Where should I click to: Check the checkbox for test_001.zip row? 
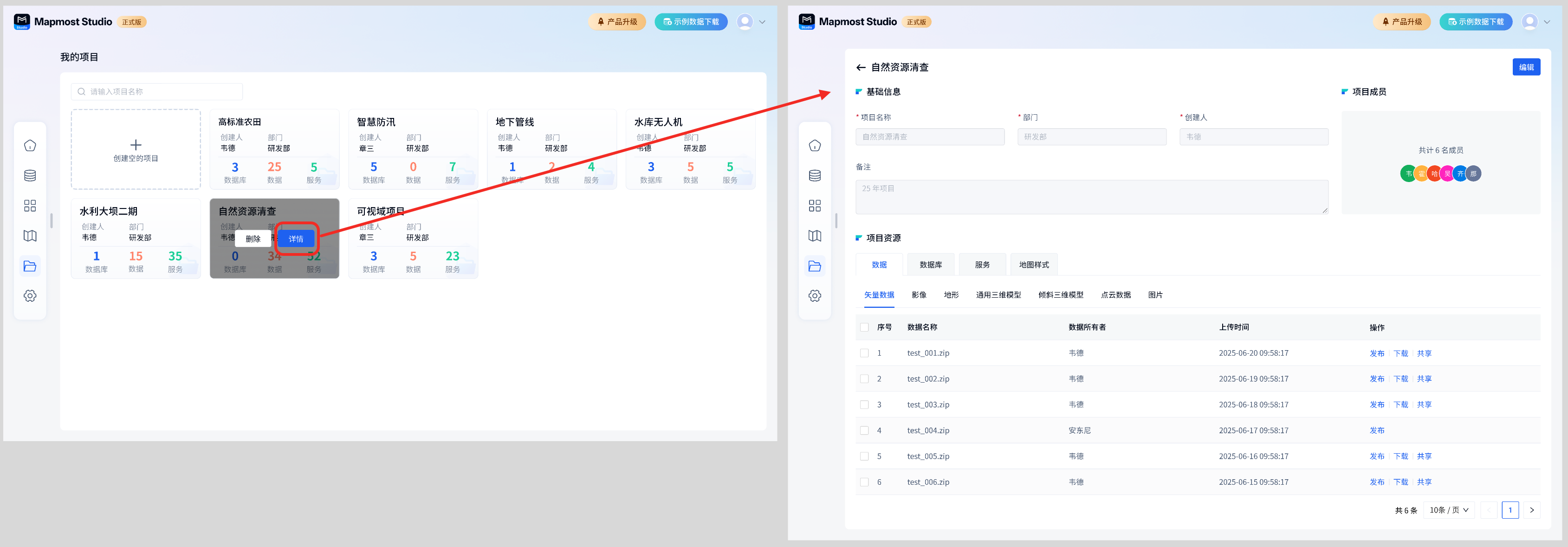pos(864,353)
